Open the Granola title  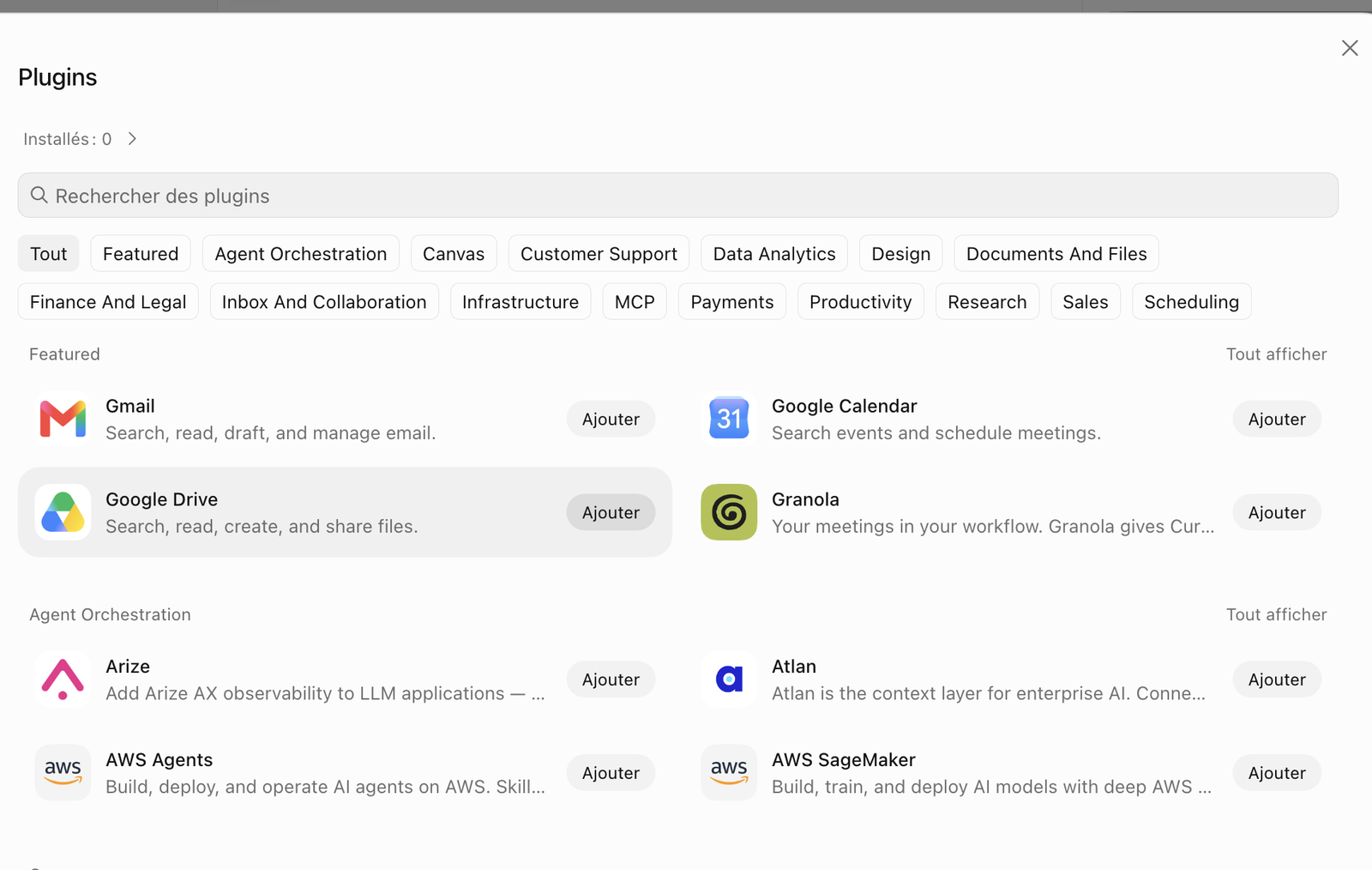tap(805, 499)
